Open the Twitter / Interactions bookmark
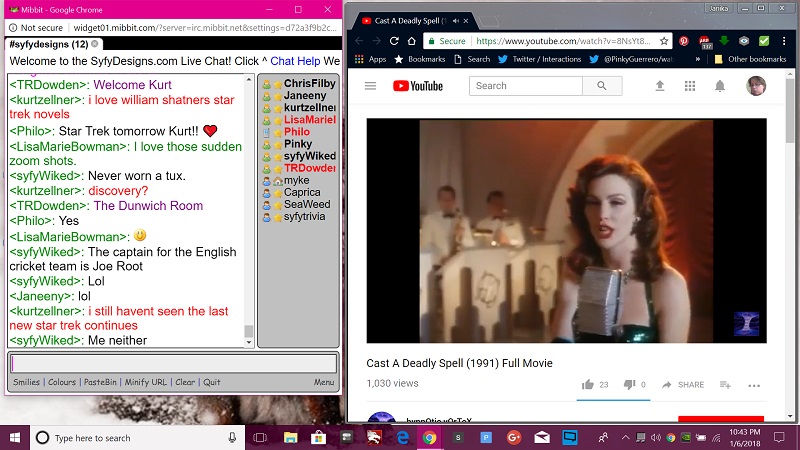This screenshot has height=450, width=800. tap(540, 59)
